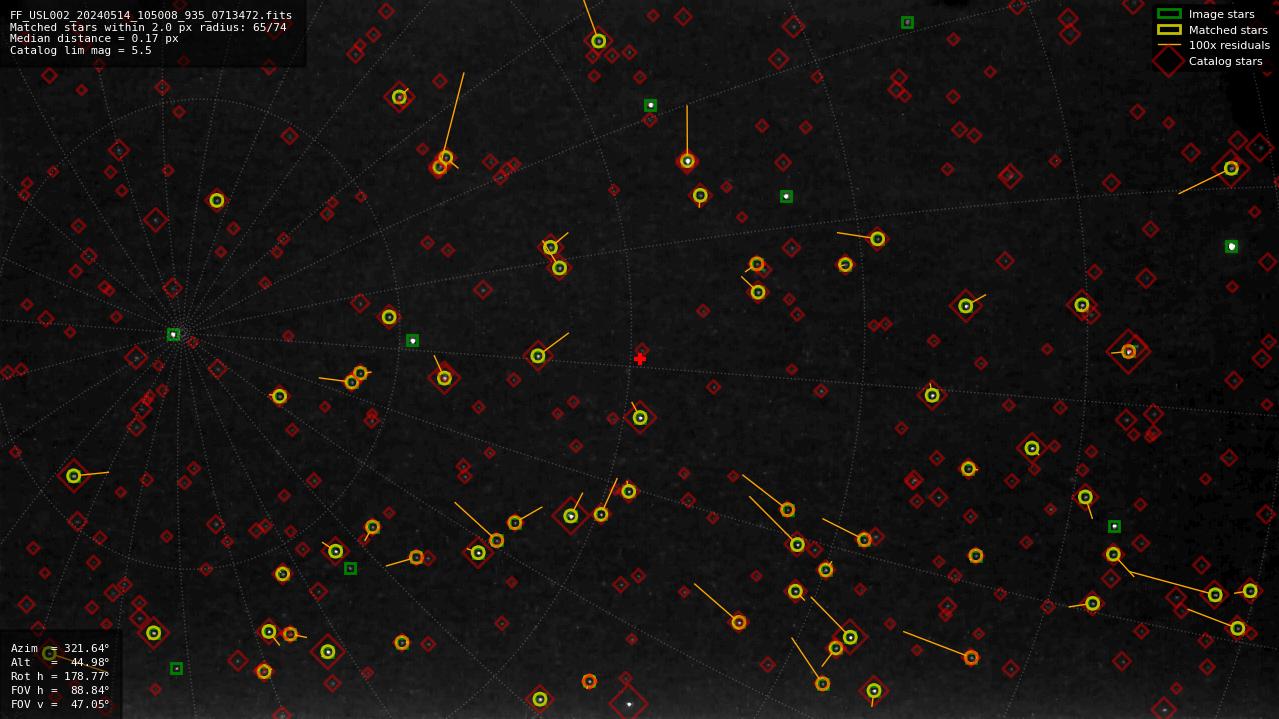The height and width of the screenshot is (719, 1279).
Task: Click the green Image stars legend square
Action: pyautogui.click(x=1169, y=14)
